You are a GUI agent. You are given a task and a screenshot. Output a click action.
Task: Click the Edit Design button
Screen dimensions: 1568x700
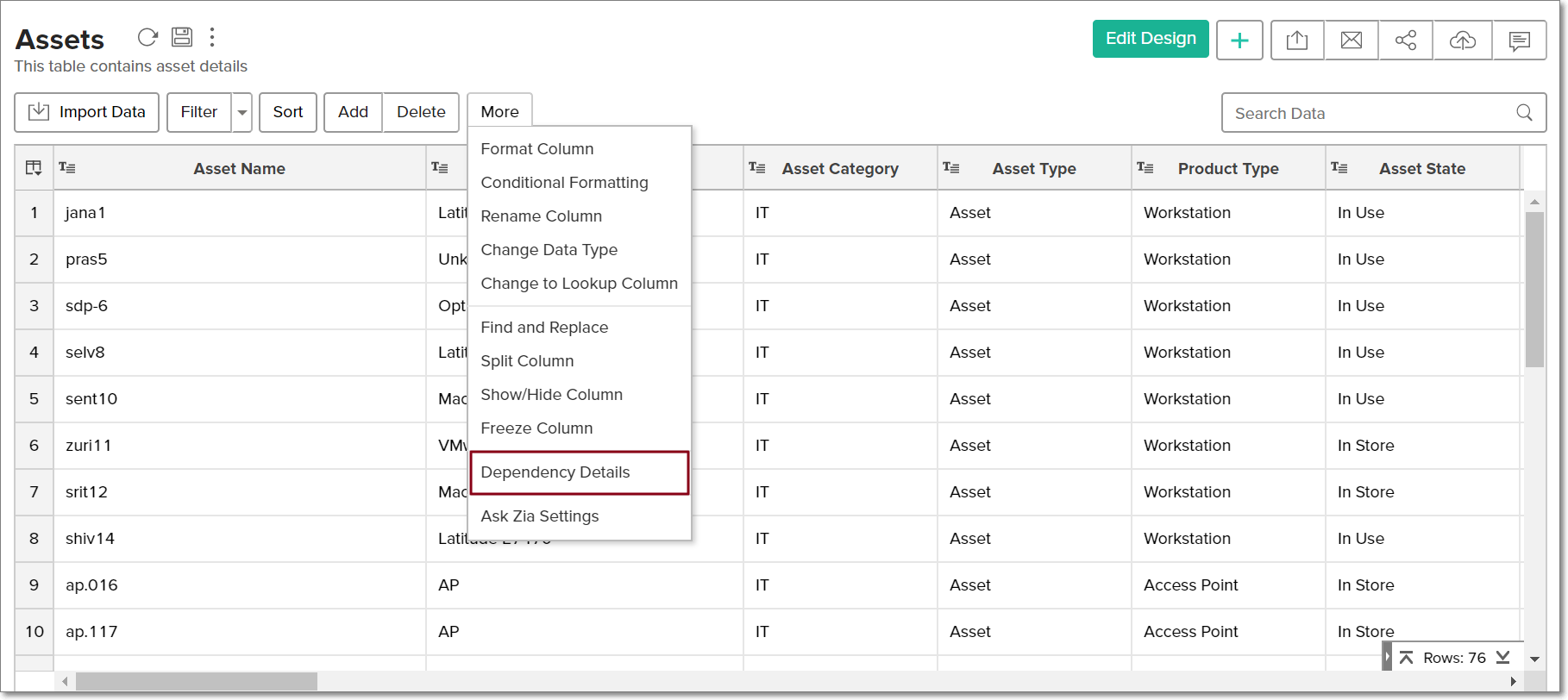pos(1151,39)
